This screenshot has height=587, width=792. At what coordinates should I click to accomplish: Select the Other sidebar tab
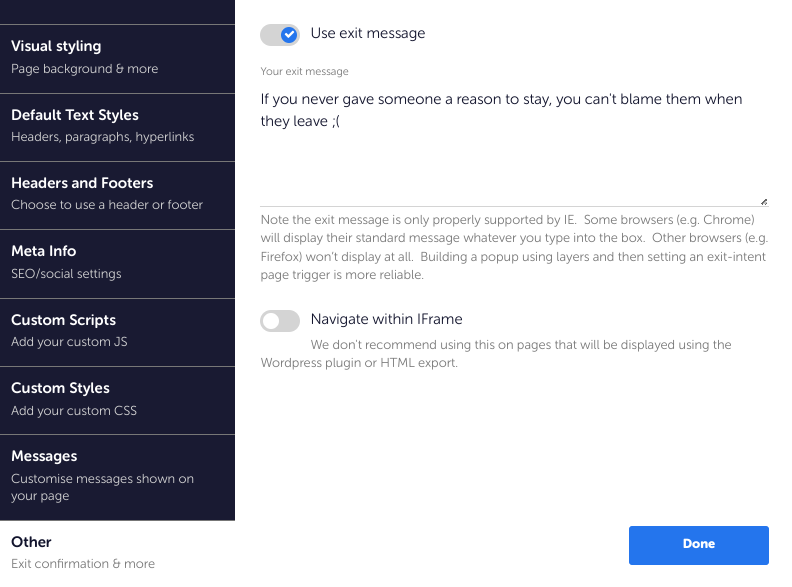coord(117,554)
